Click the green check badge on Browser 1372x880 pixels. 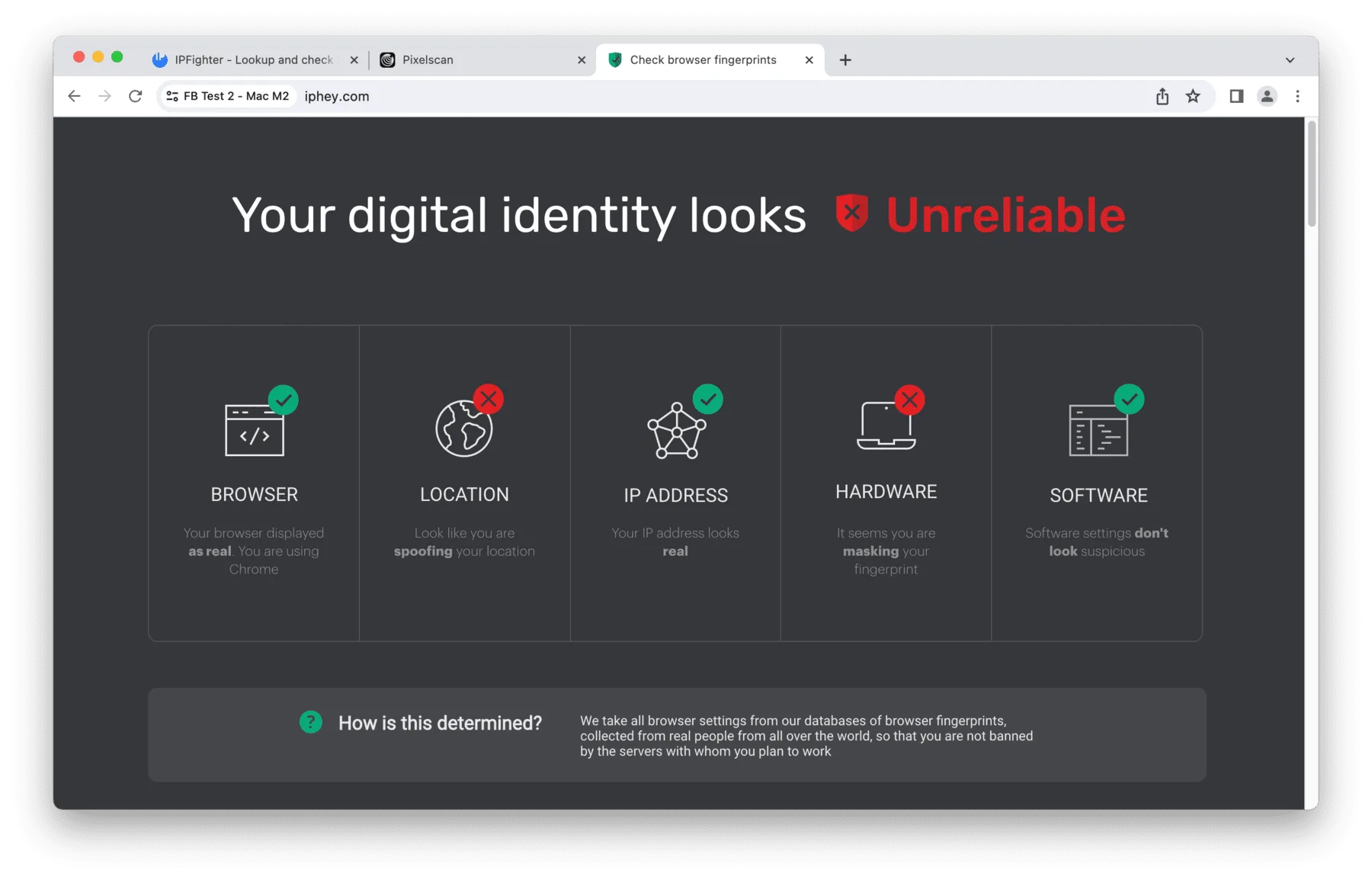pyautogui.click(x=284, y=400)
